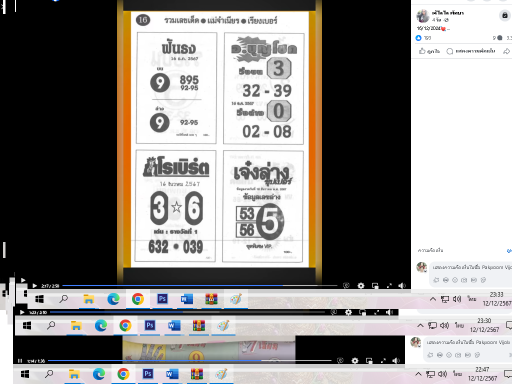Launch Paint from the 23:33 taskbar
Screen dimensions: 512x384
point(236,299)
